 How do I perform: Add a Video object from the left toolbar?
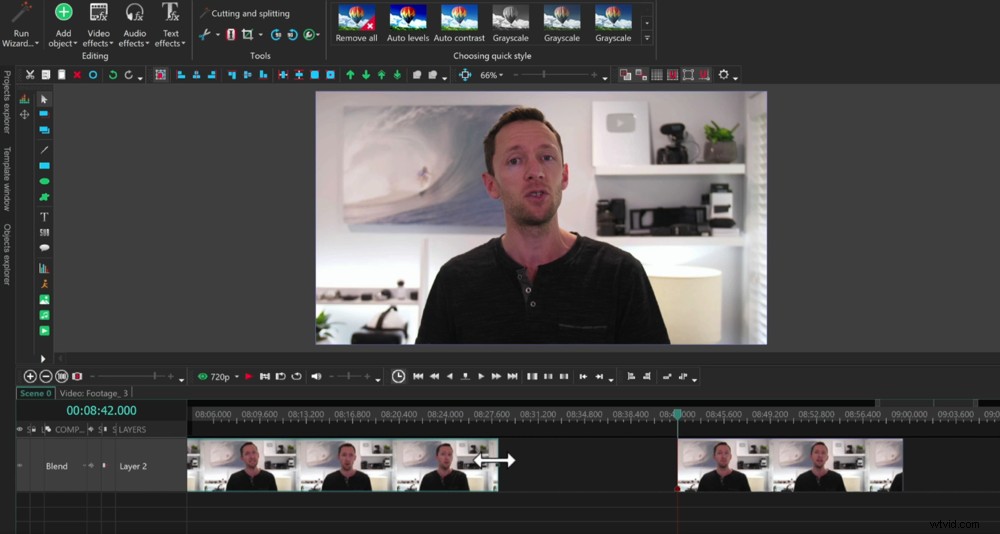point(44,330)
